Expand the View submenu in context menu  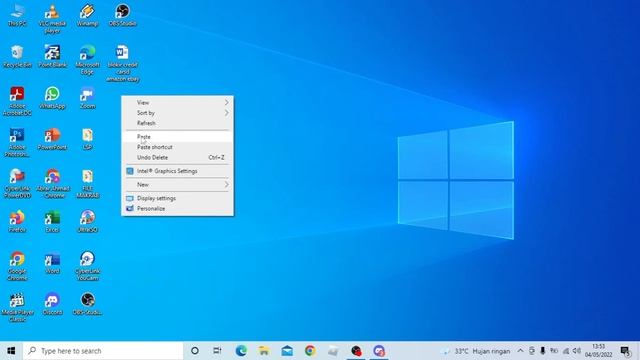[178, 102]
